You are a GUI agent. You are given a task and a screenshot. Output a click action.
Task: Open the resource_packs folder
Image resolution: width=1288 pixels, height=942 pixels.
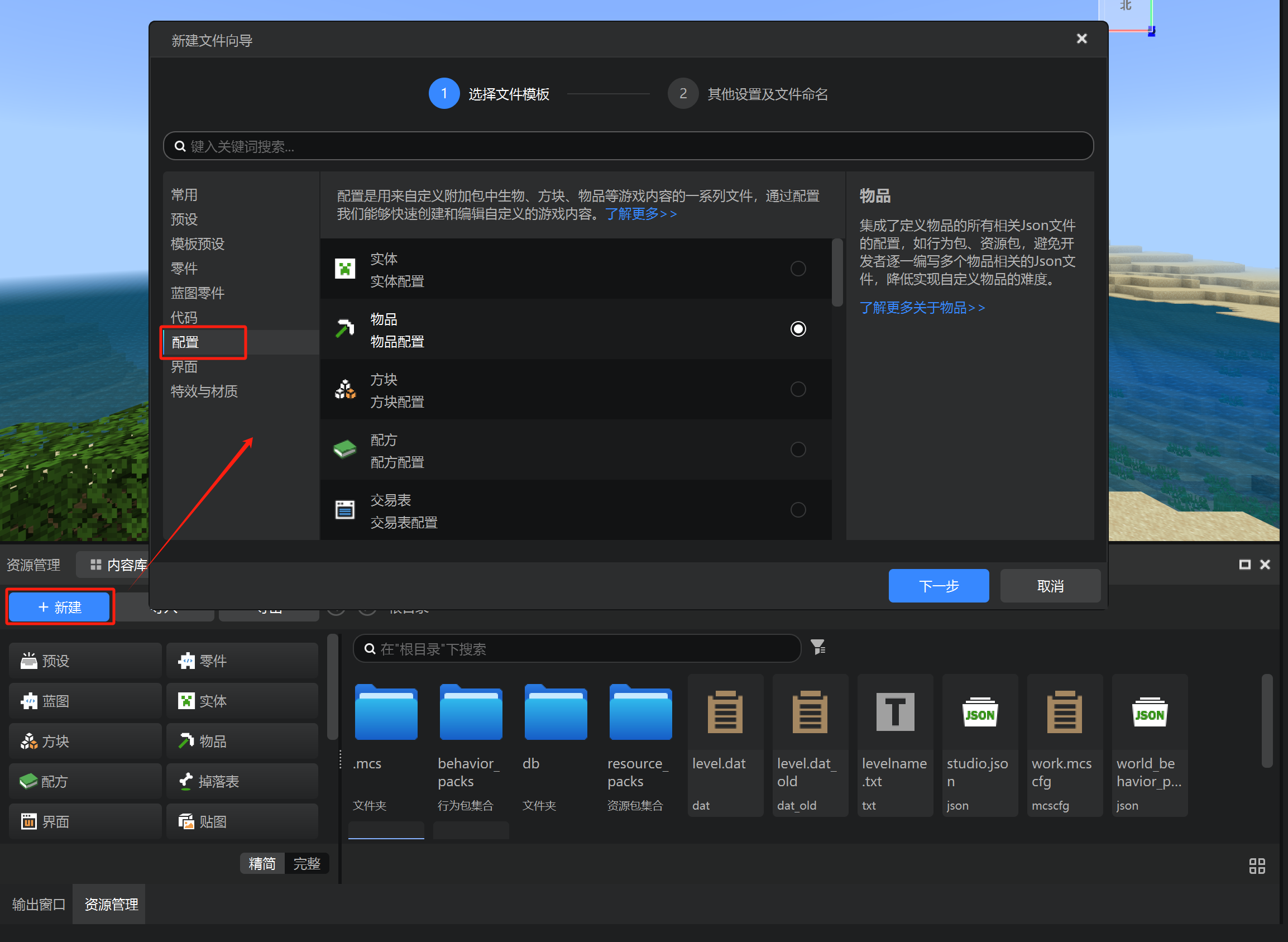point(640,713)
